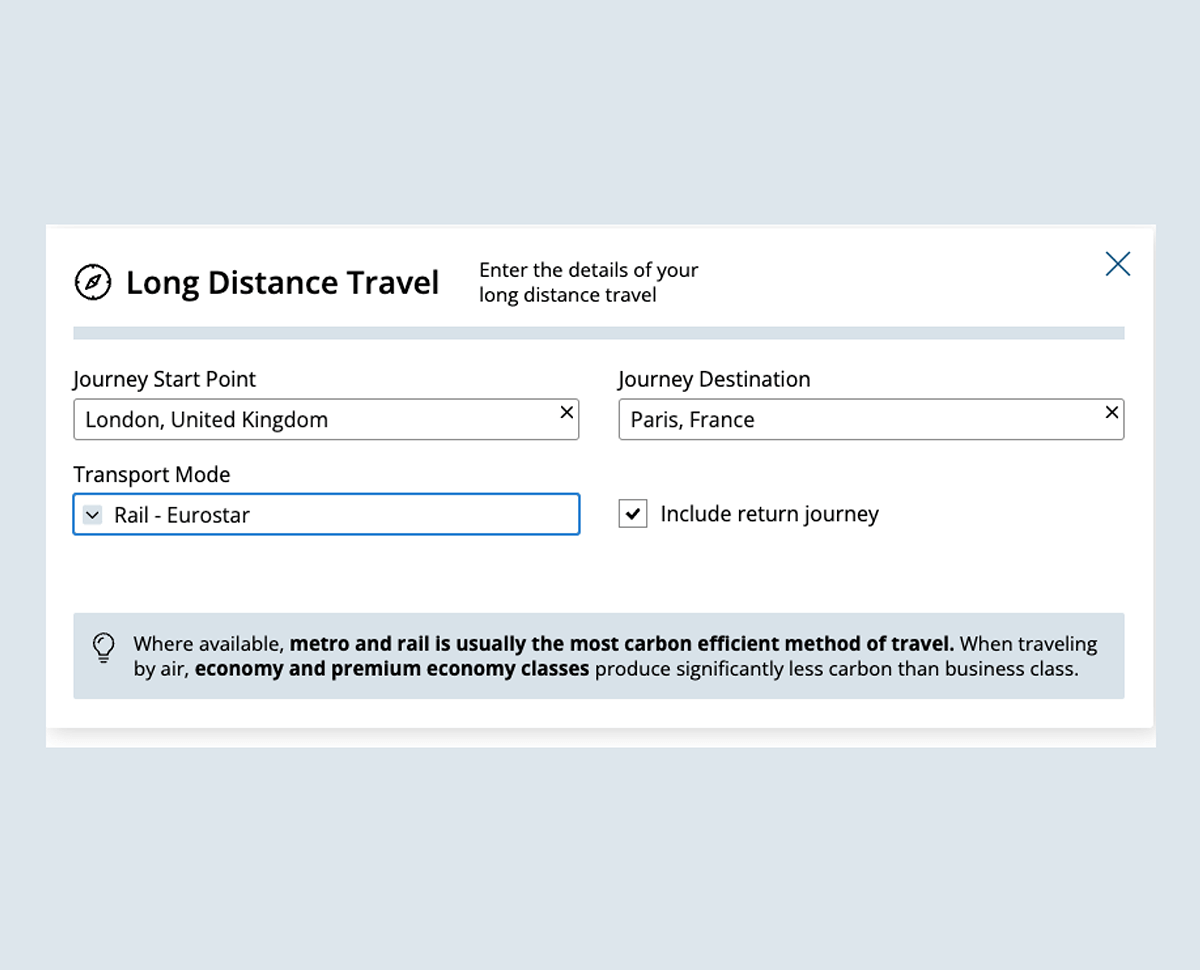Click the progress bar under the header
This screenshot has width=1200, height=970.
click(x=598, y=333)
